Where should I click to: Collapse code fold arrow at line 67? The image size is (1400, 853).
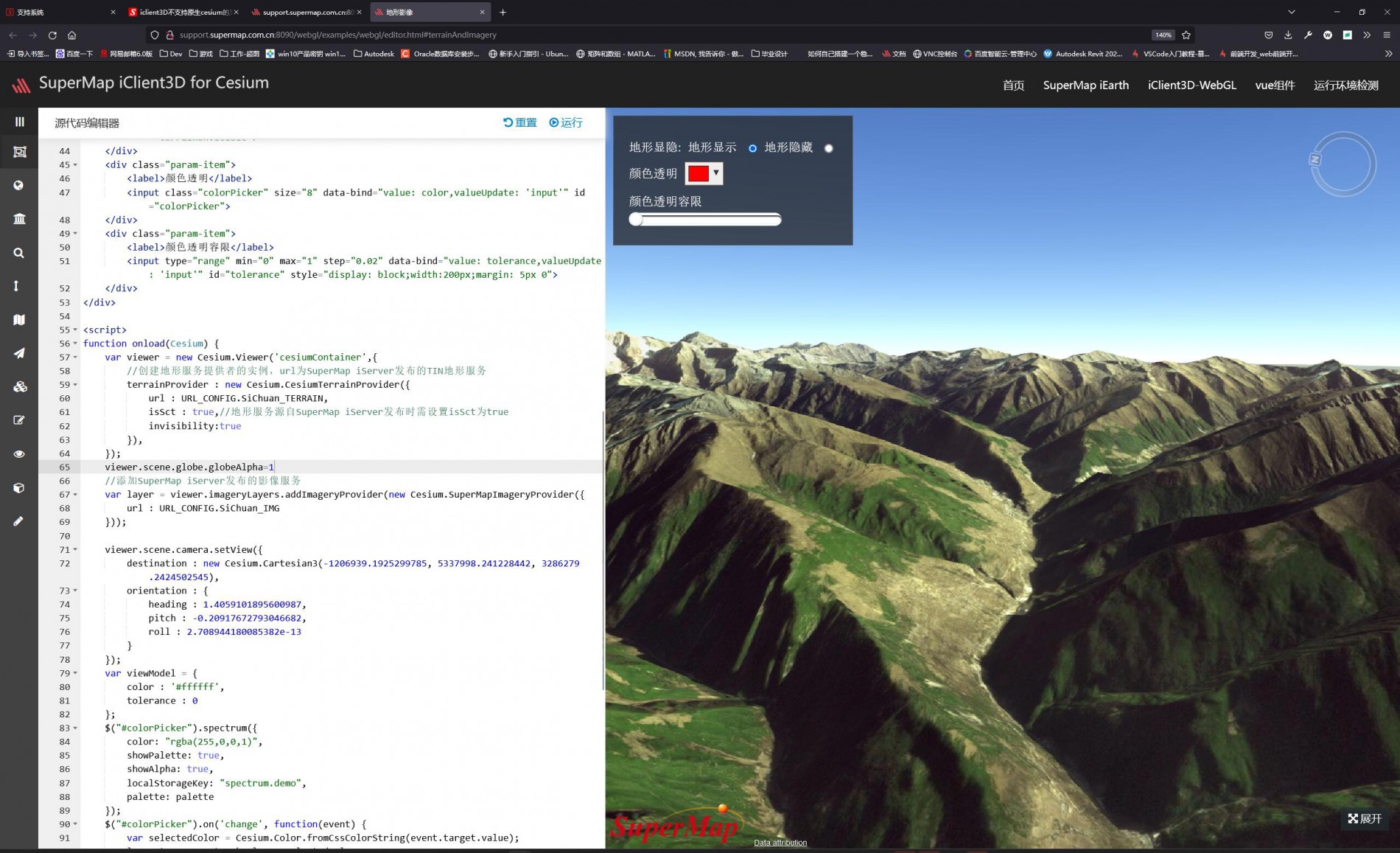coord(75,495)
